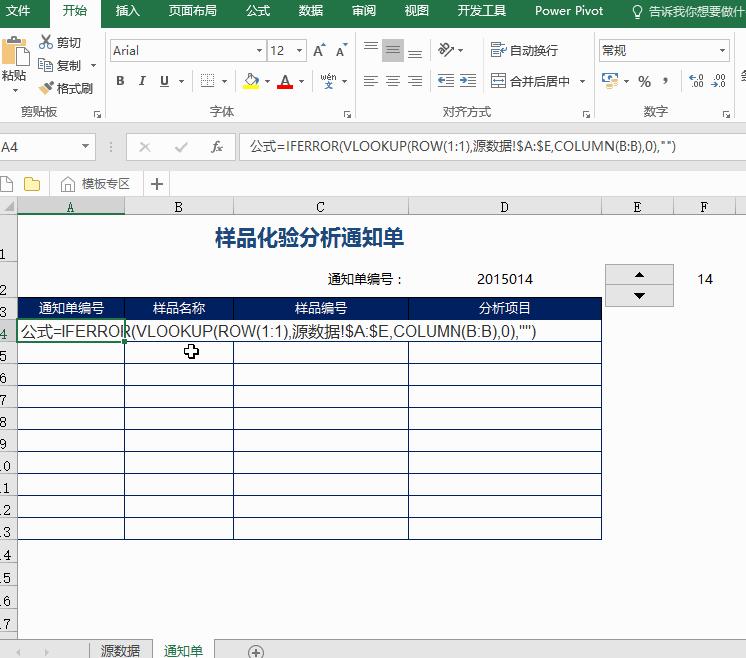Increase indent icon

468,81
